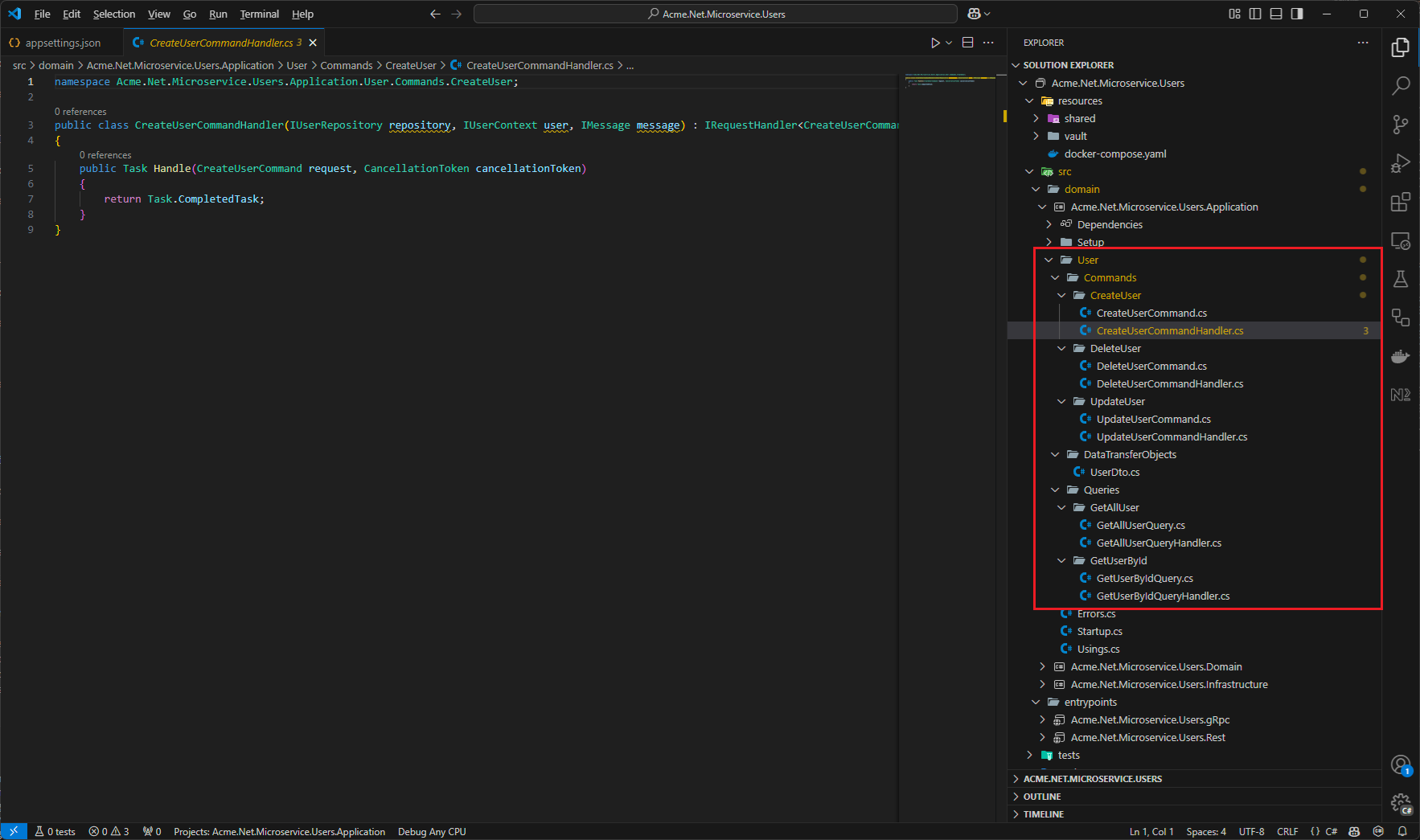Click the remote window indicator in status bar
The height and width of the screenshot is (840, 1420).
tap(14, 831)
